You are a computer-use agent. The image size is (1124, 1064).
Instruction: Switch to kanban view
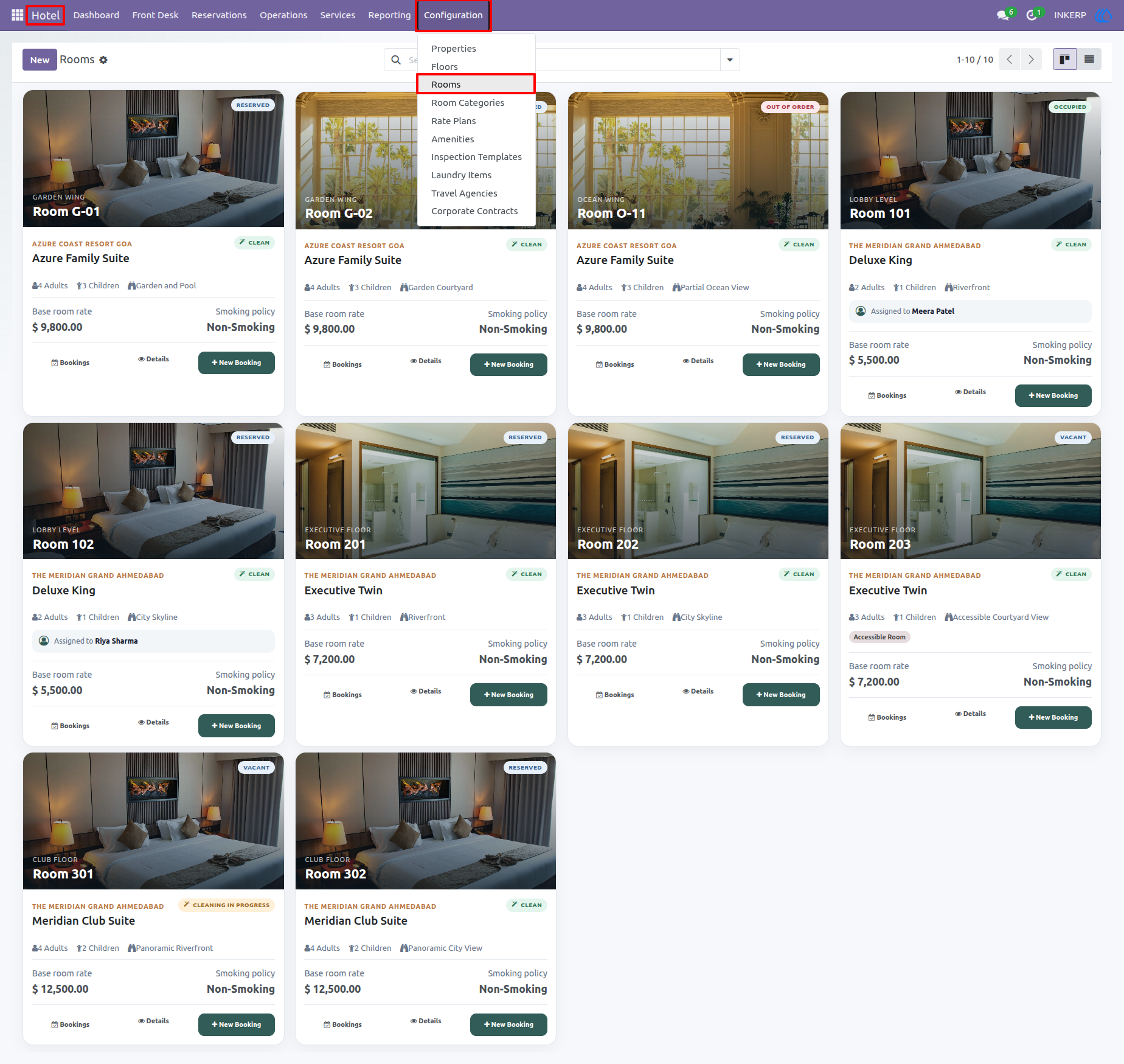coord(1064,60)
